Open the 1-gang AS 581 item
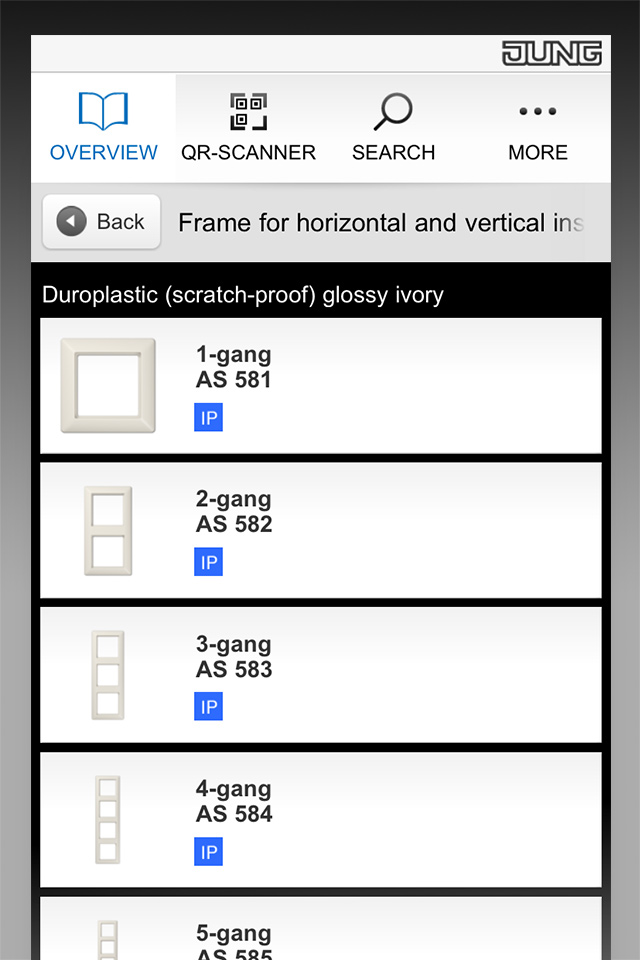 tap(321, 386)
